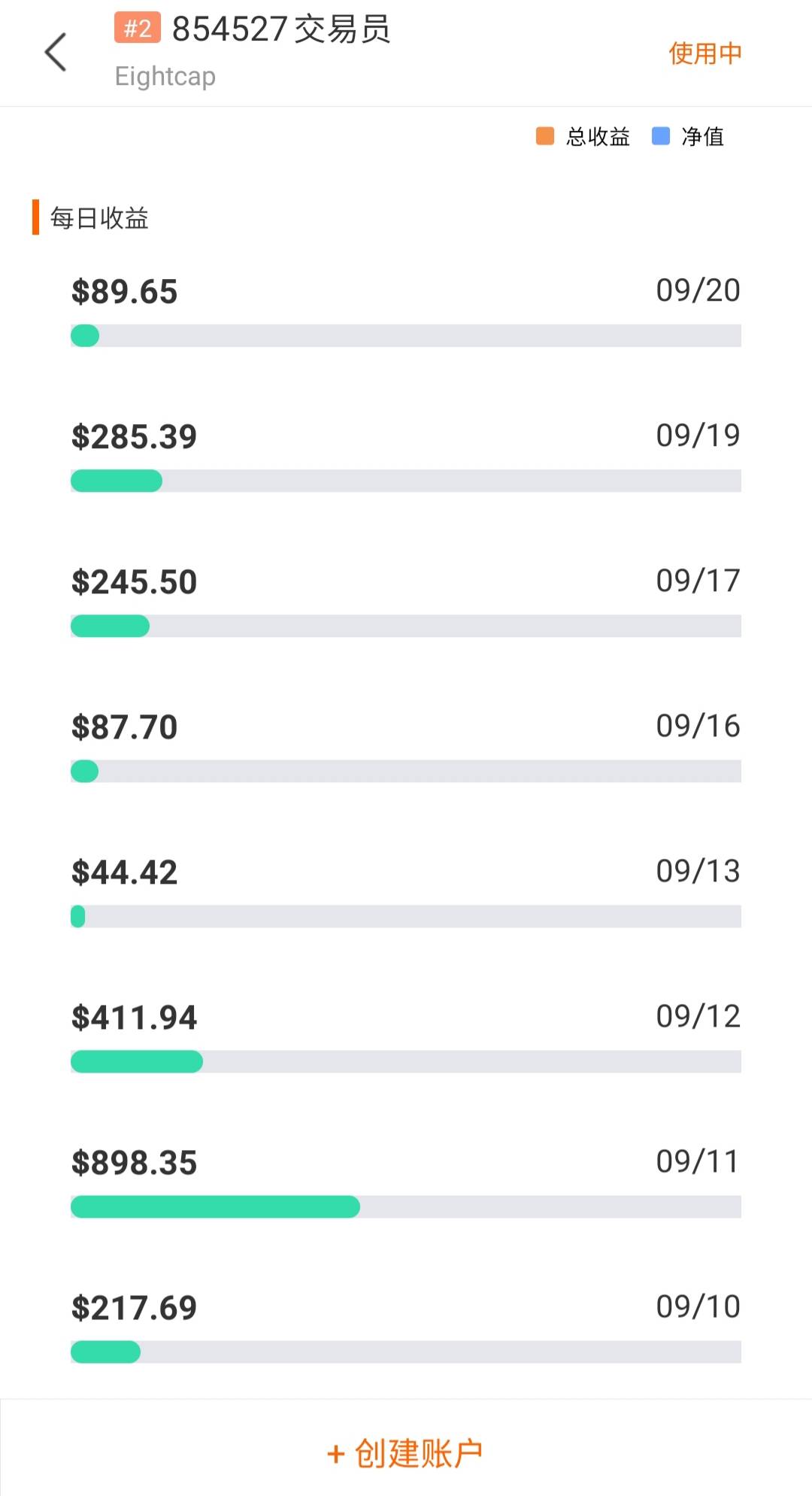Tap the Eightcap broker name

(x=165, y=77)
